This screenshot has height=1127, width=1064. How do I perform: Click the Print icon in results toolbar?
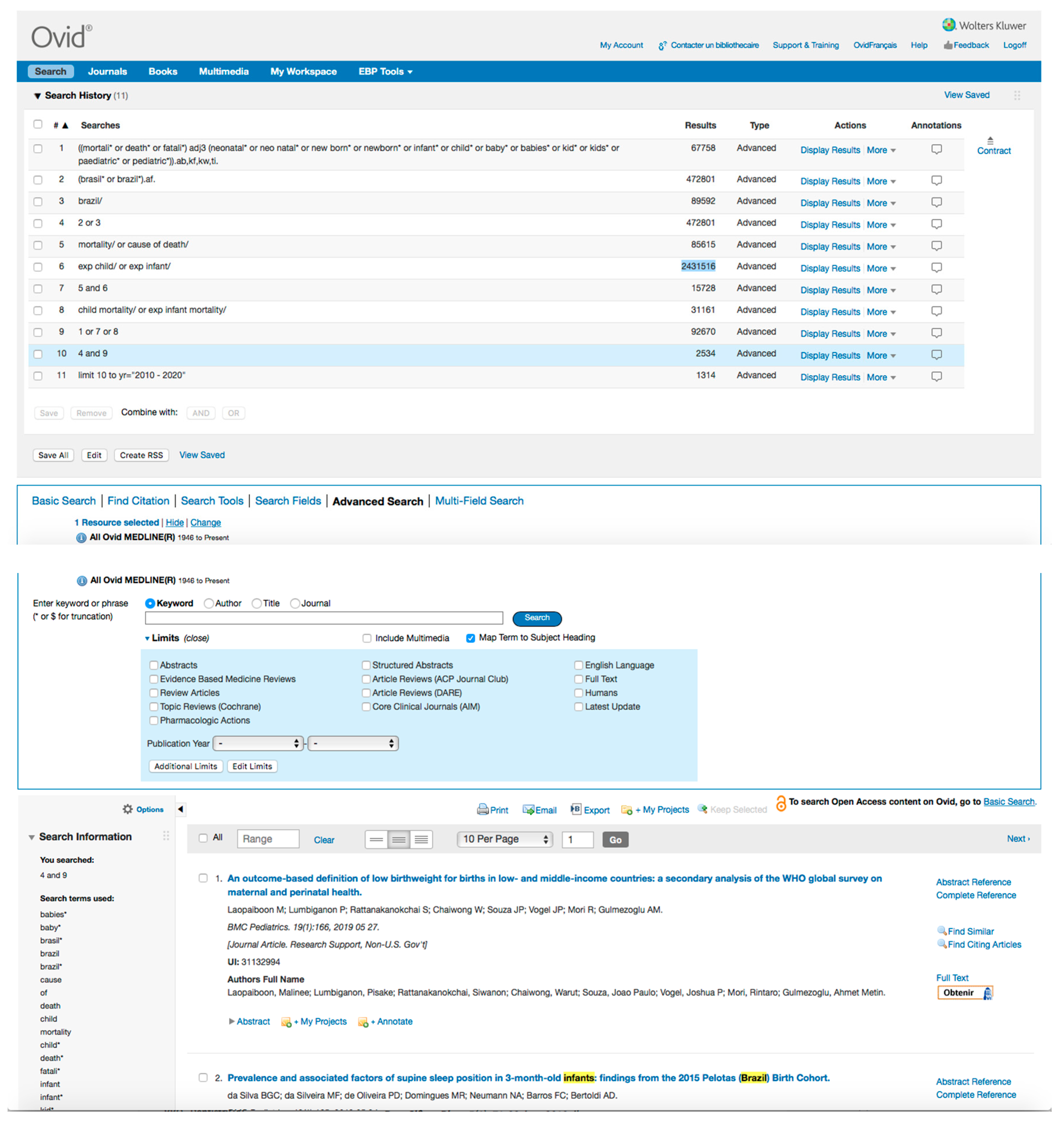(483, 809)
